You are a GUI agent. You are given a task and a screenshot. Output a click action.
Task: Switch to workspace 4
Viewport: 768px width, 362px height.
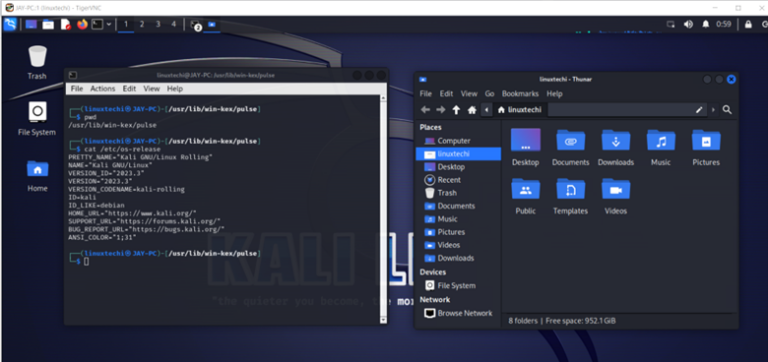point(173,24)
